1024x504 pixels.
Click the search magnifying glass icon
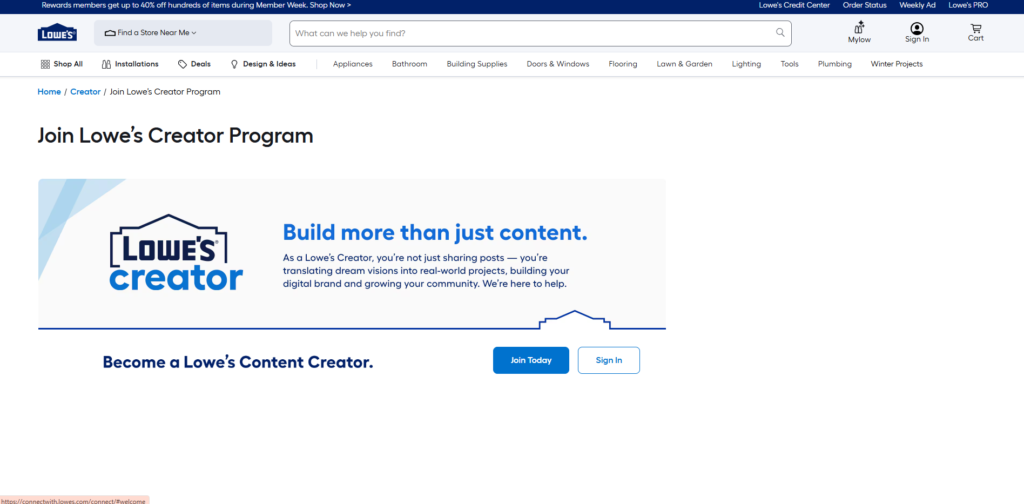[780, 33]
